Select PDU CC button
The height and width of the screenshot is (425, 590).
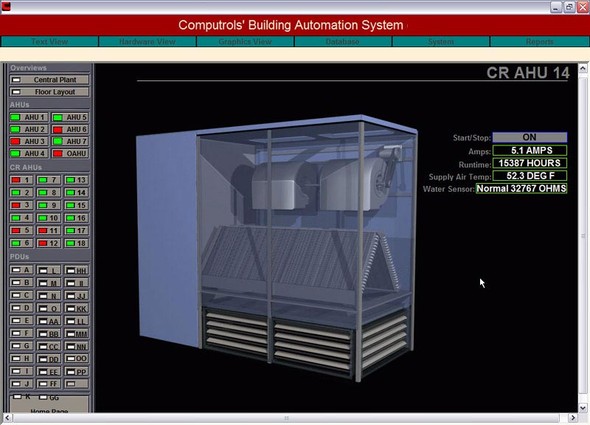pos(49,346)
